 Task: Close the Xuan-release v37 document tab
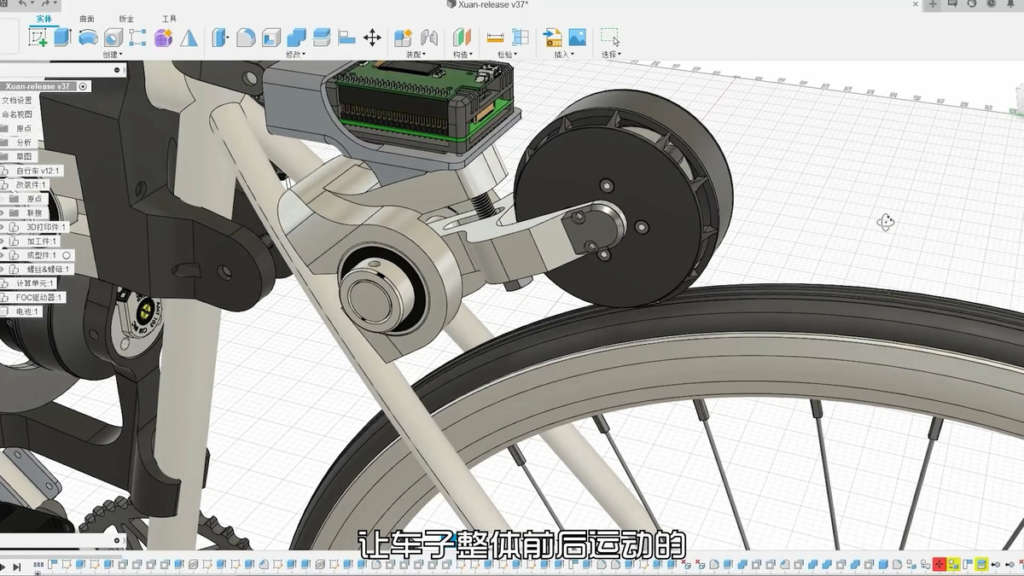915,4
